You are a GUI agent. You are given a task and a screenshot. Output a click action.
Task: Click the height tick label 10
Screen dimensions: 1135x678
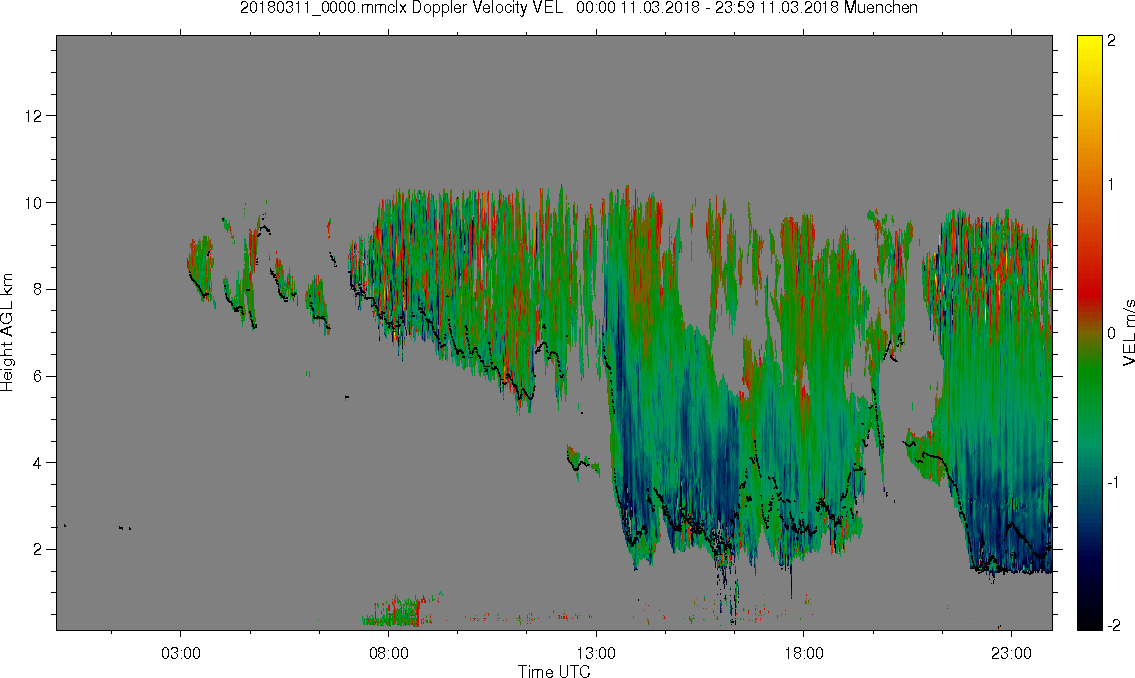tap(33, 203)
